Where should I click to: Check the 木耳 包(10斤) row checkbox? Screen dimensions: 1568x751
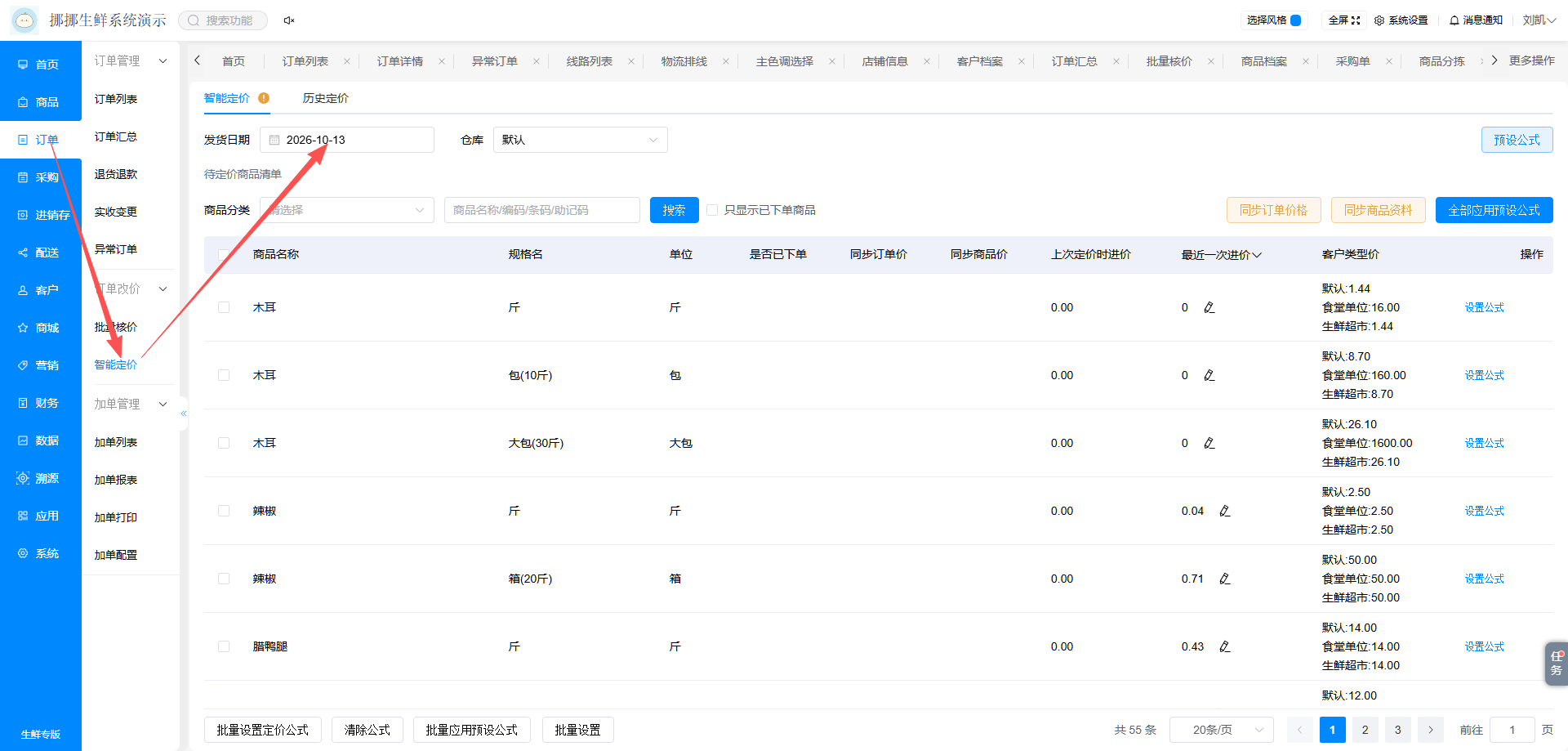coord(224,375)
